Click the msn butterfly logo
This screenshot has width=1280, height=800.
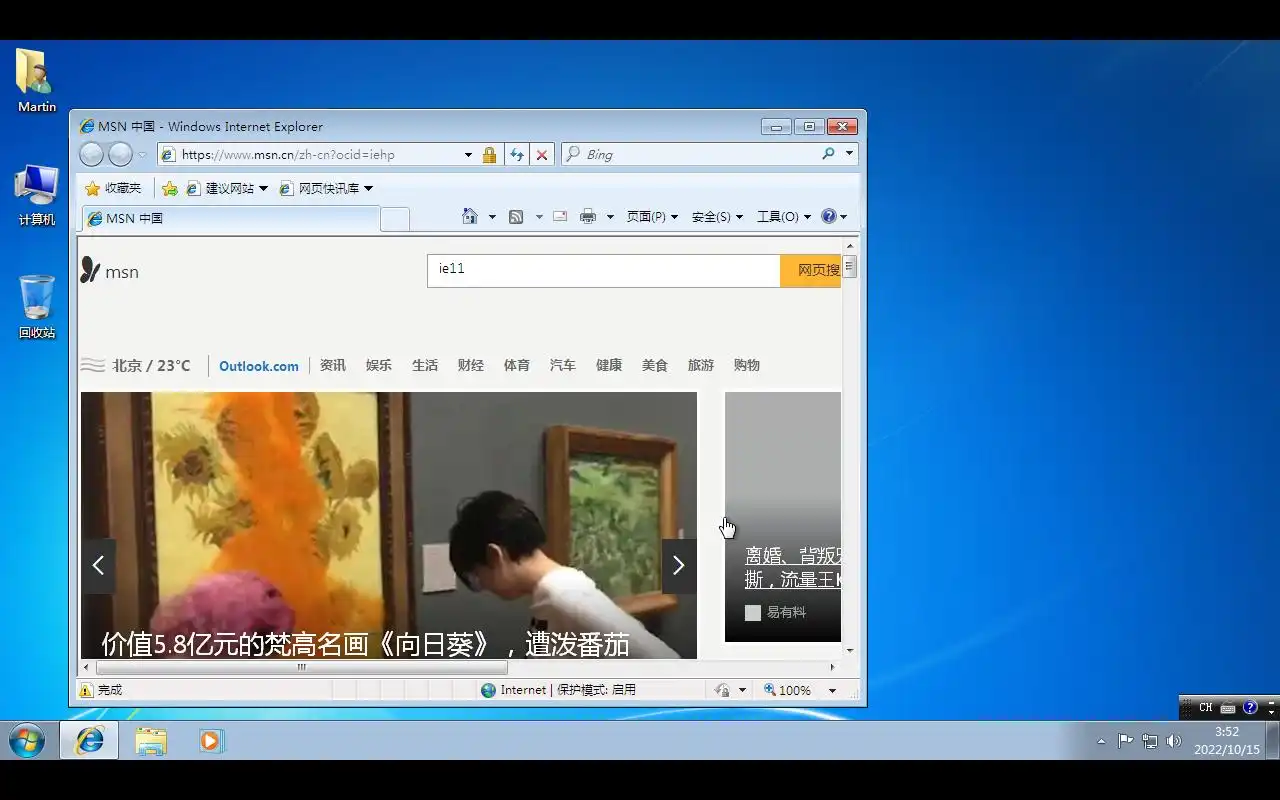[109, 271]
